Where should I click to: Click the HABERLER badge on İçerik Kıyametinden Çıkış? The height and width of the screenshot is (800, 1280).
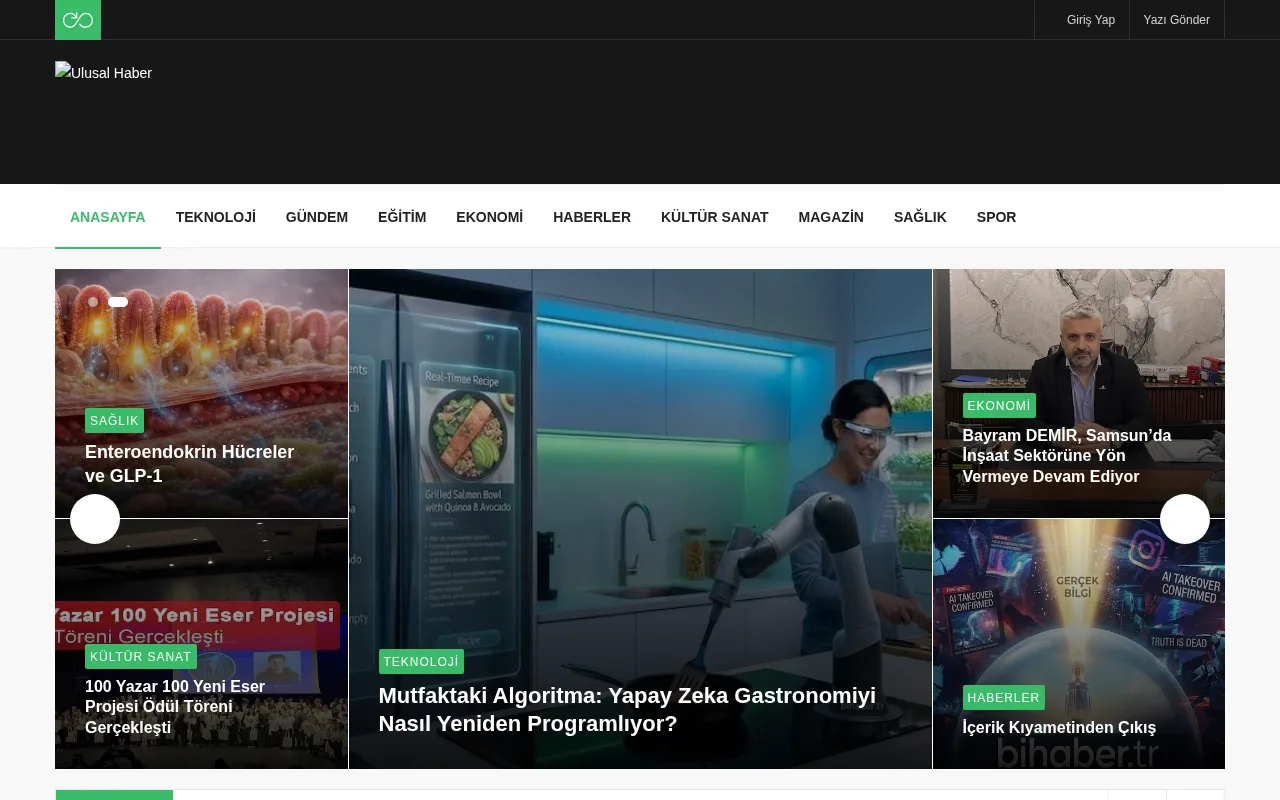1003,697
